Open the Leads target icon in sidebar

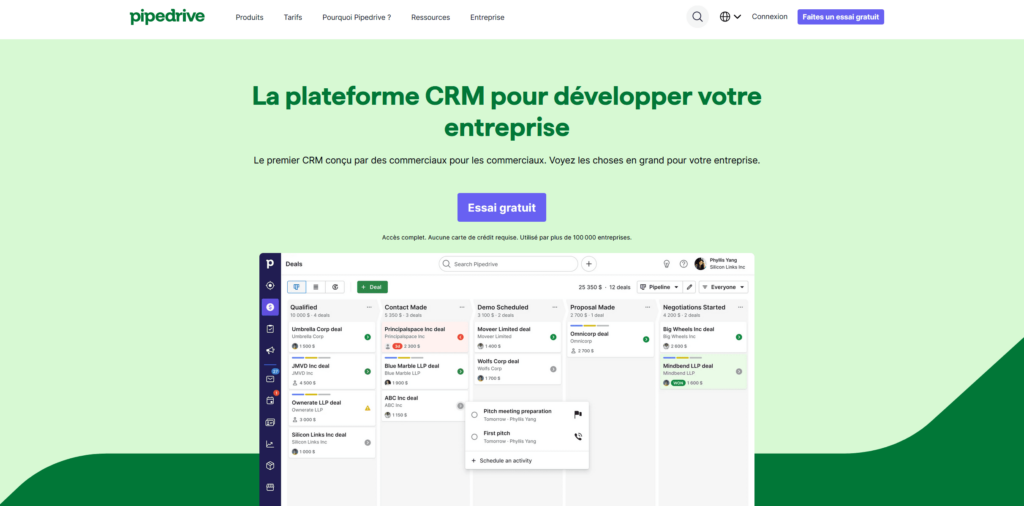point(270,285)
